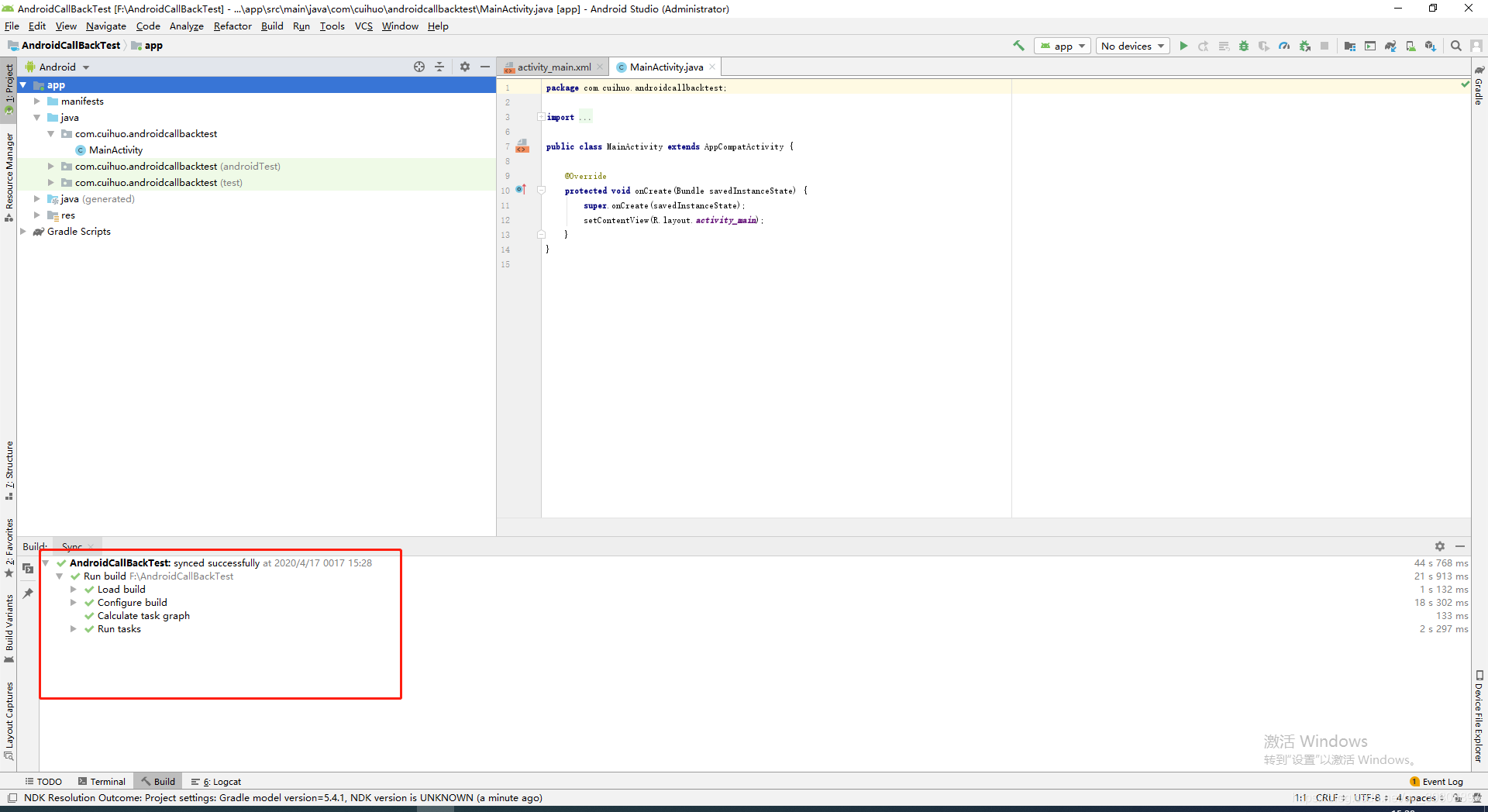Click the toggle view icon in Build panel
The width and height of the screenshot is (1488, 812).
pos(28,568)
